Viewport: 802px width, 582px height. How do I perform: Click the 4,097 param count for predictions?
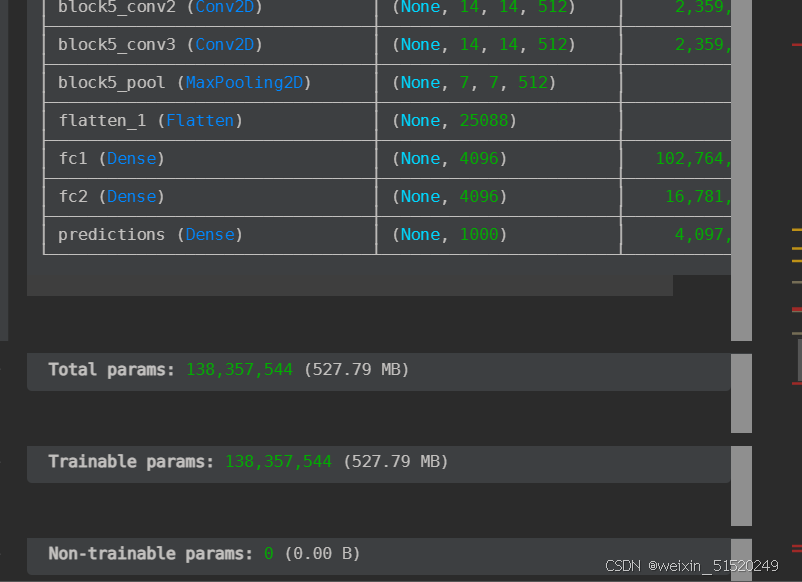pos(703,235)
